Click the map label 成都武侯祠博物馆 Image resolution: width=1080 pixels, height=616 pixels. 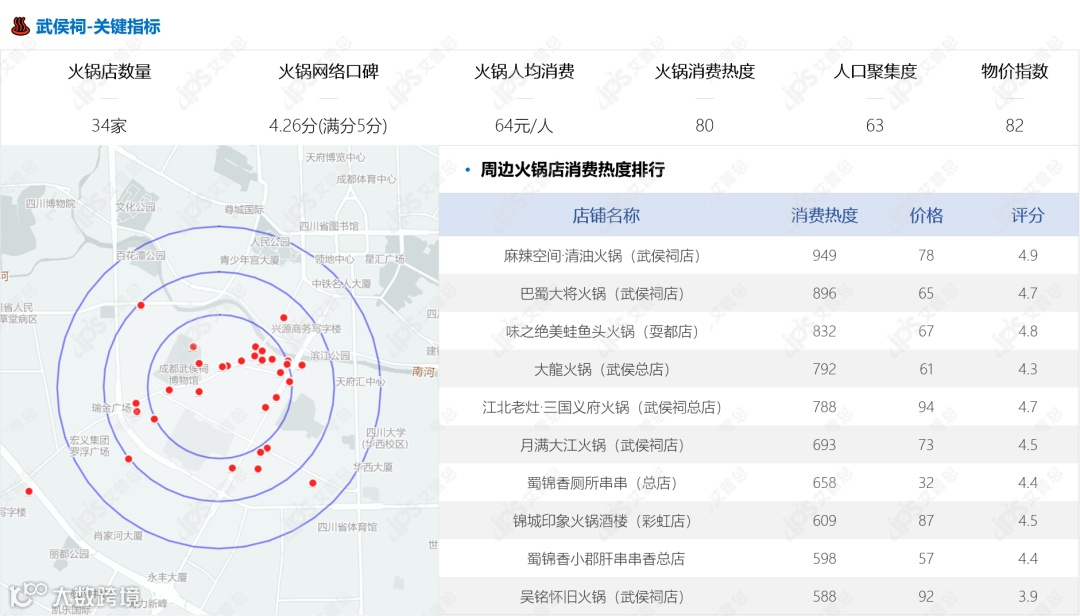183,374
